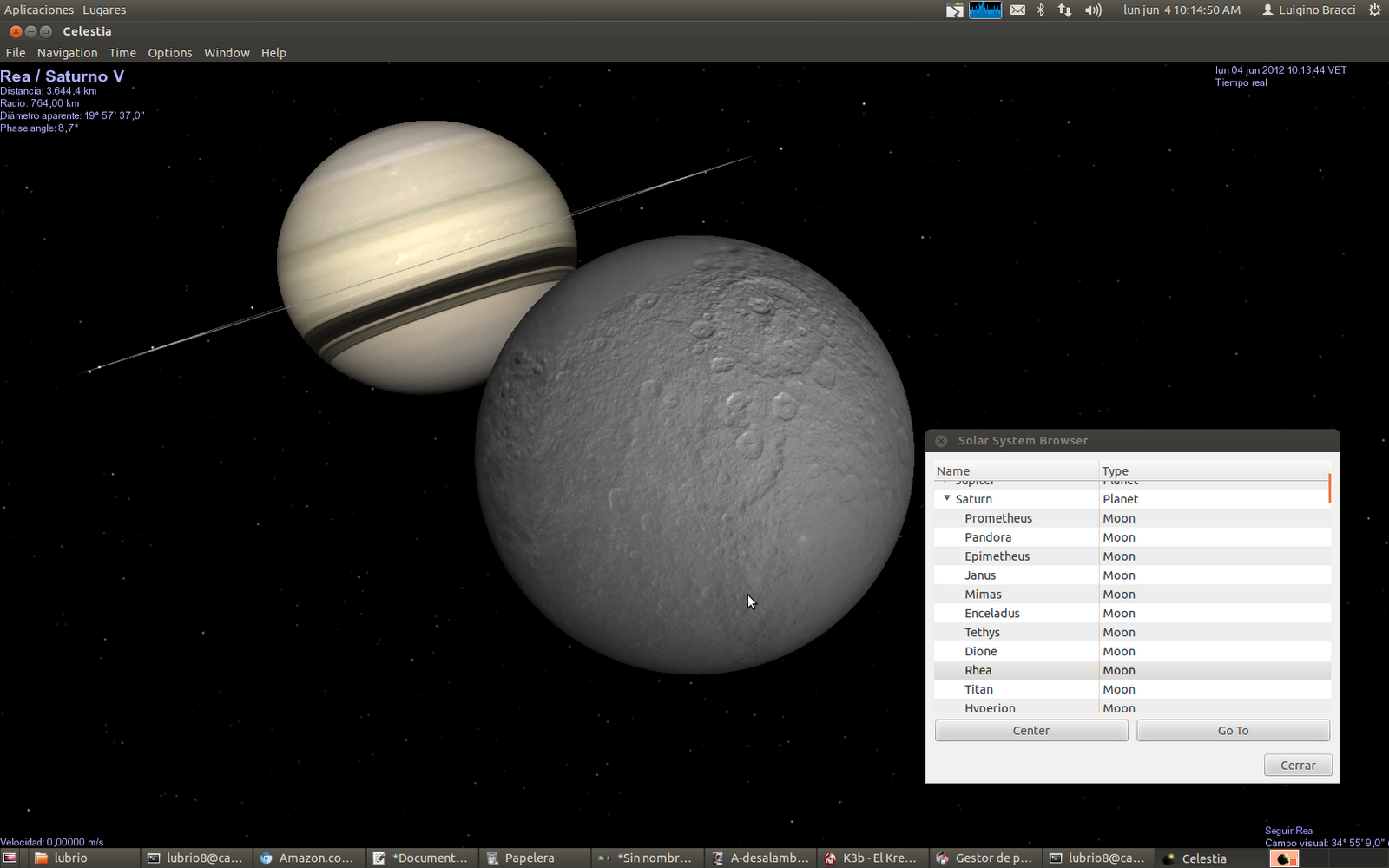The width and height of the screenshot is (1389, 868).
Task: Open the system monitor graph applet
Action: pyautogui.click(x=984, y=10)
